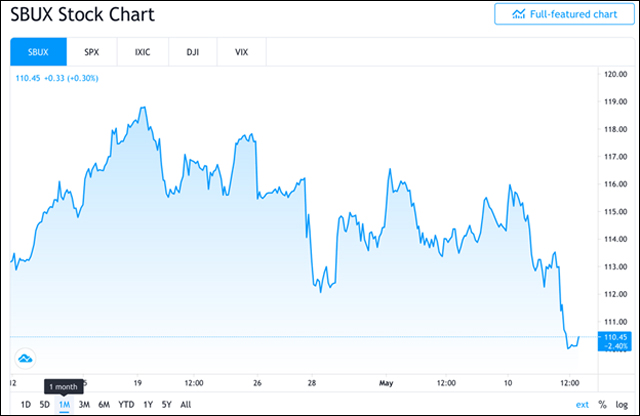This screenshot has height=416, width=640.
Task: Switch the chart to 3M range
Action: (x=84, y=404)
